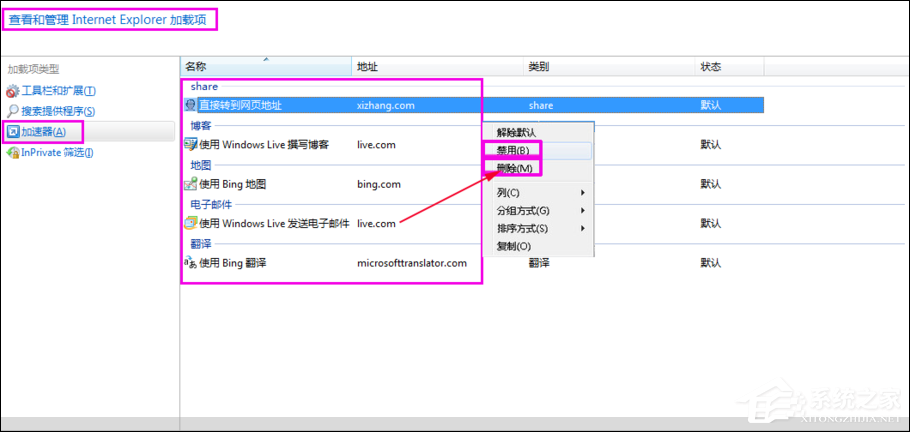Click the 工具栏和扩展 gear icon
910x432 pixels.
click(13, 91)
